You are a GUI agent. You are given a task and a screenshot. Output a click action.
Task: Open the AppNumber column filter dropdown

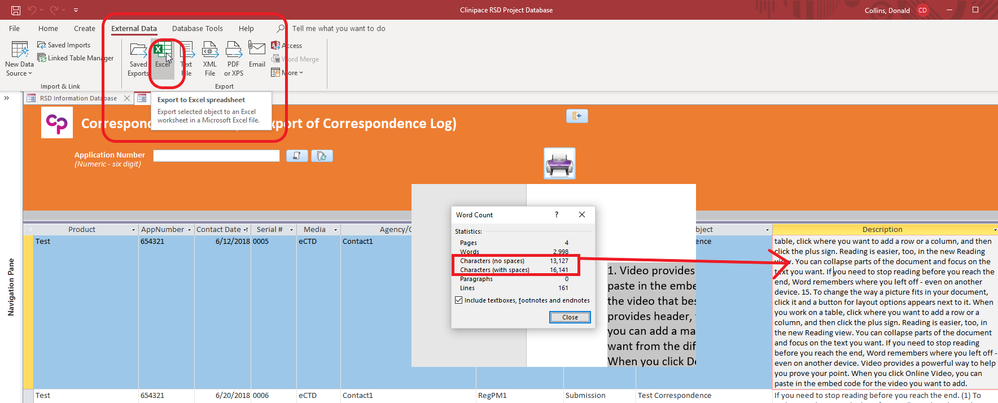click(x=188, y=230)
